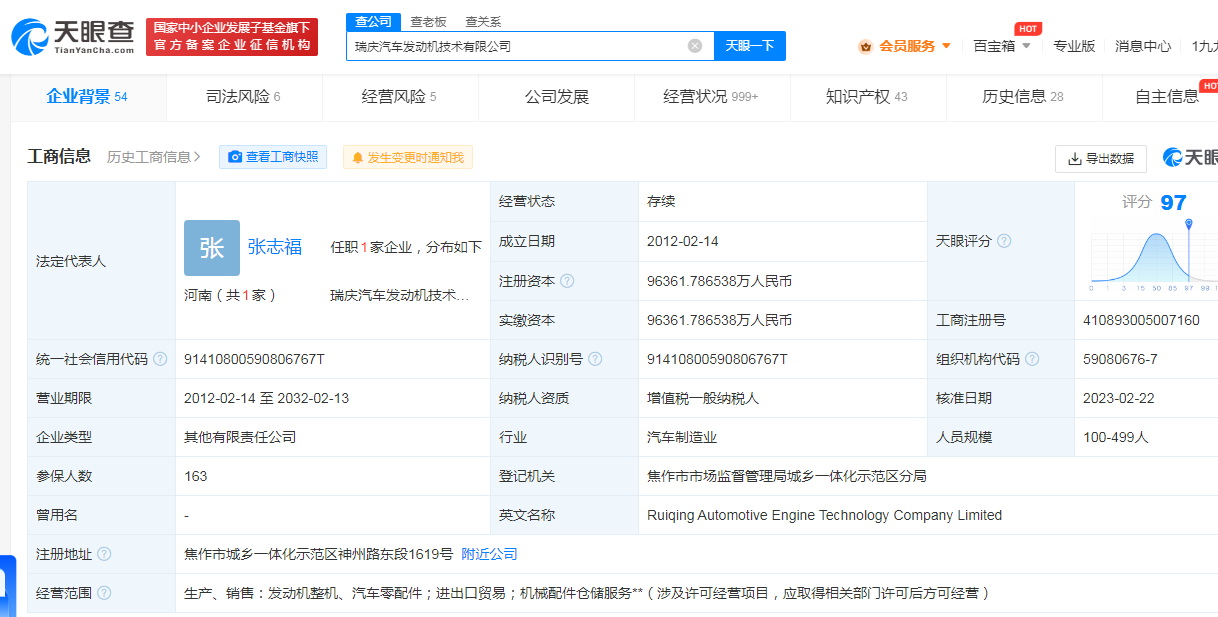Open the 会员服务 dropdown menu
The height and width of the screenshot is (617, 1218).
(x=905, y=46)
